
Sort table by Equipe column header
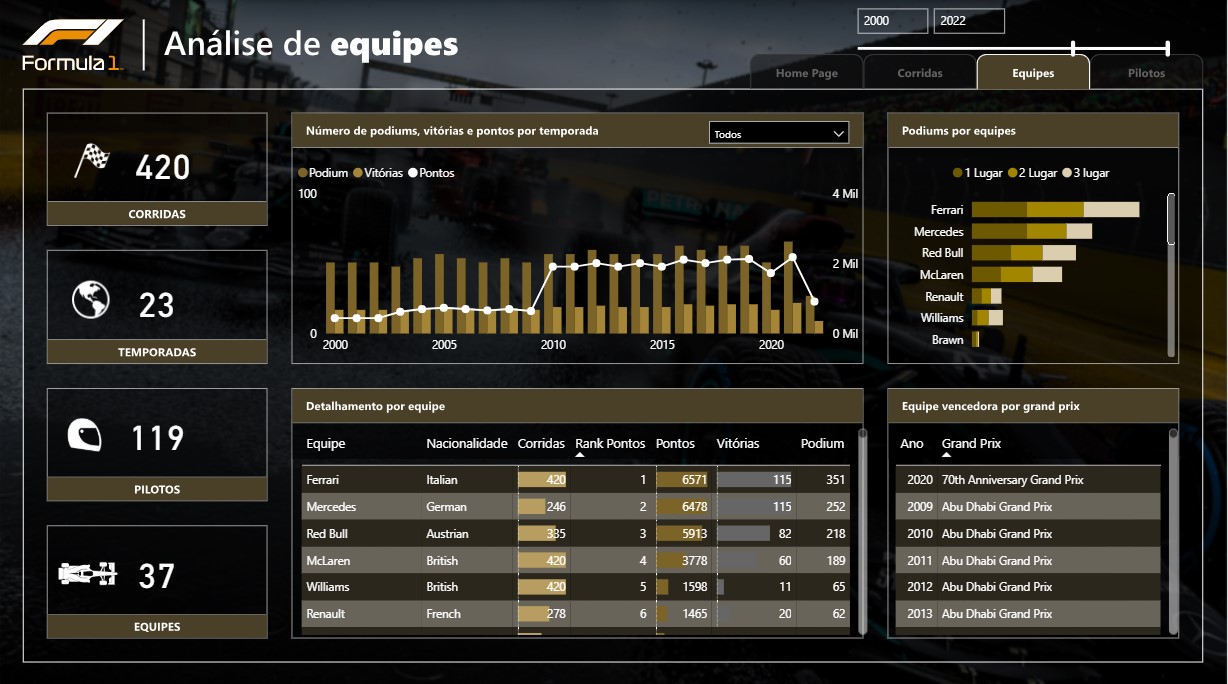[x=325, y=443]
